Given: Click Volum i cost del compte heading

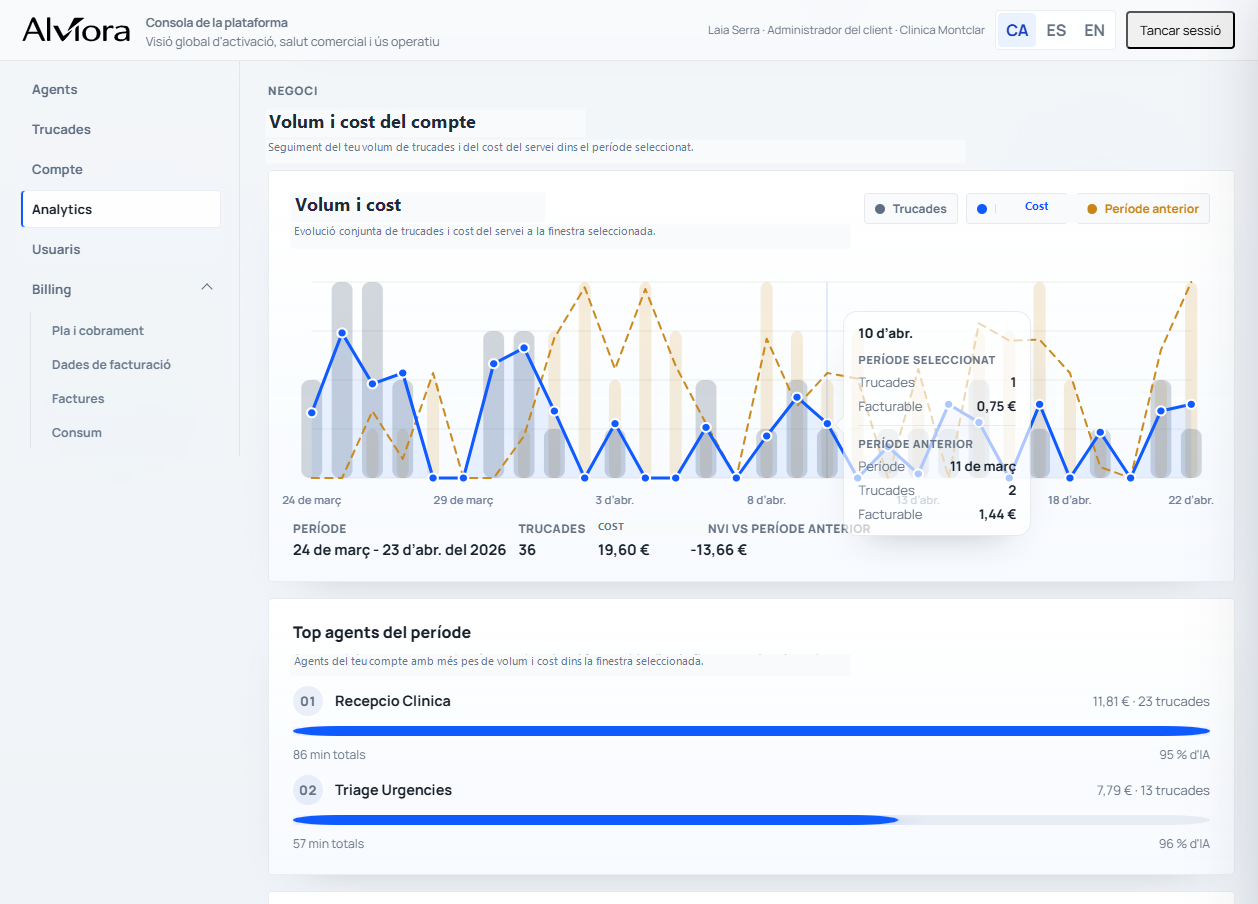Looking at the screenshot, I should point(372,122).
